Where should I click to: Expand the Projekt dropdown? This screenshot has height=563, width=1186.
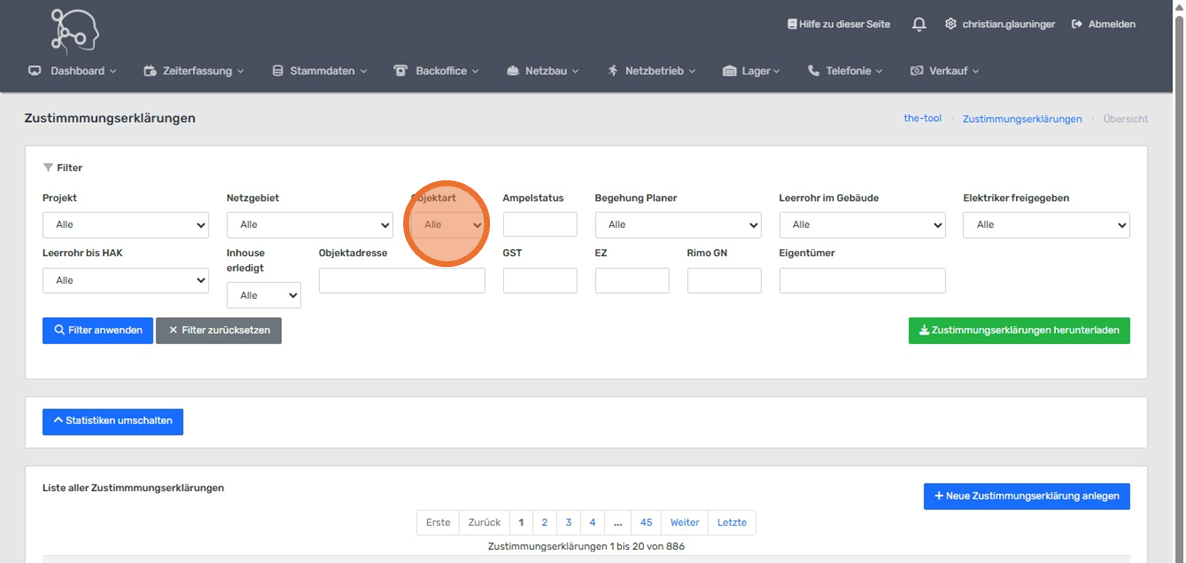point(125,225)
